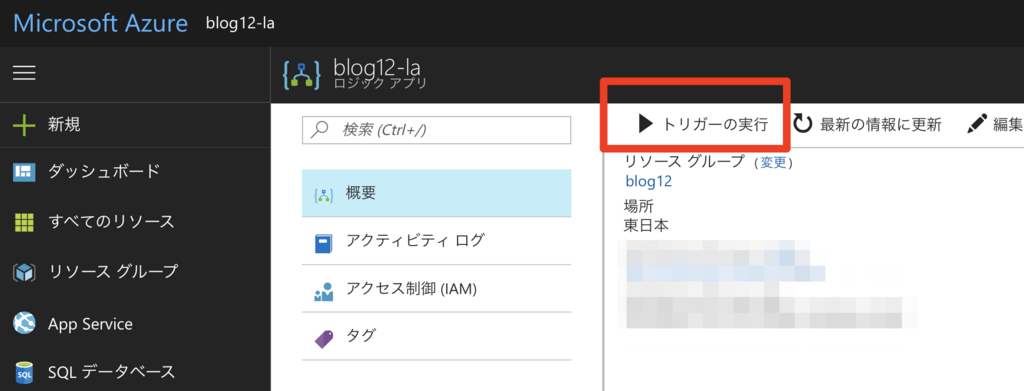Click the 場所 label
This screenshot has width=1024, height=391.
[639, 206]
